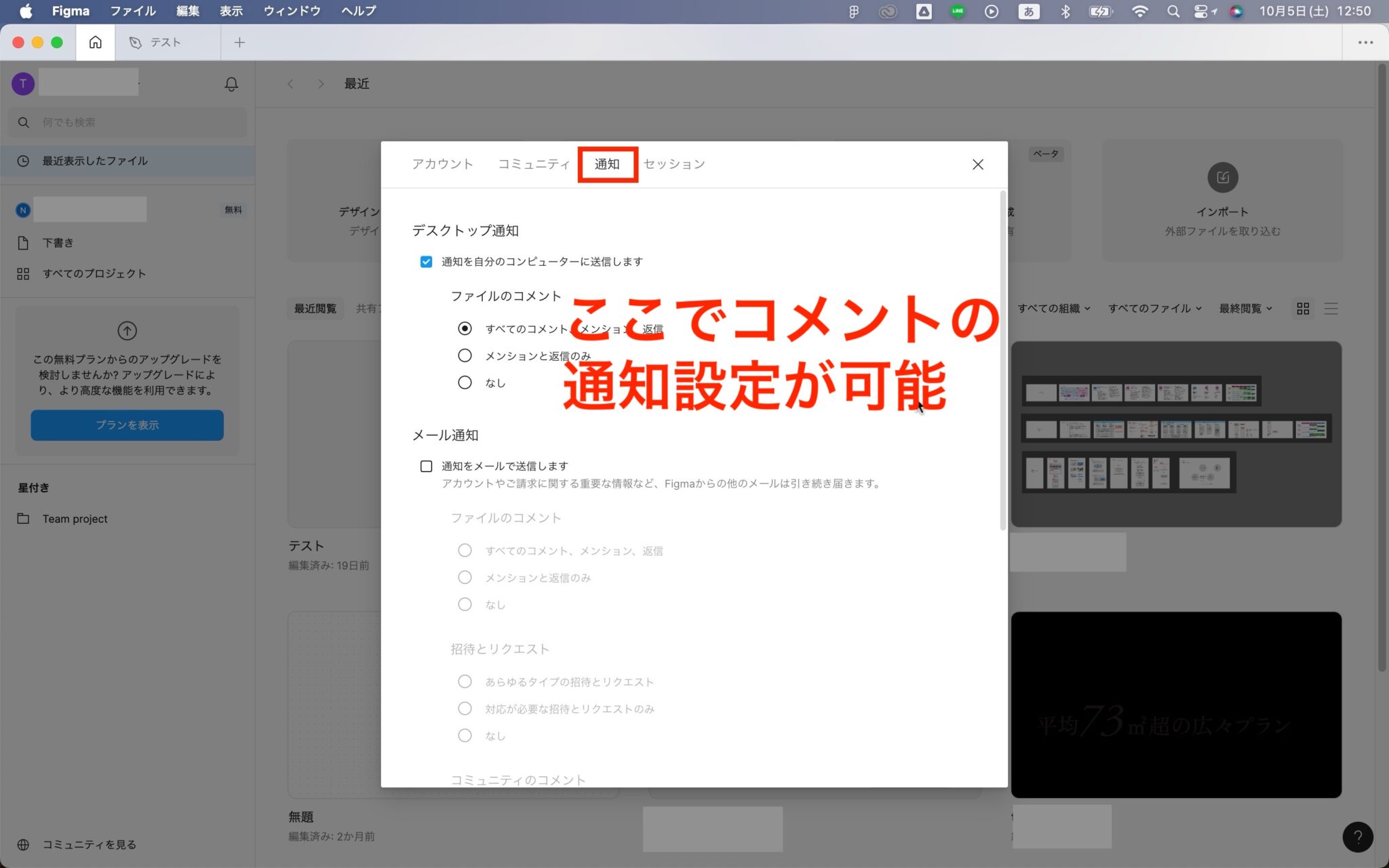Select 対応が必要な招待とリクエストのみ radio

click(x=465, y=709)
